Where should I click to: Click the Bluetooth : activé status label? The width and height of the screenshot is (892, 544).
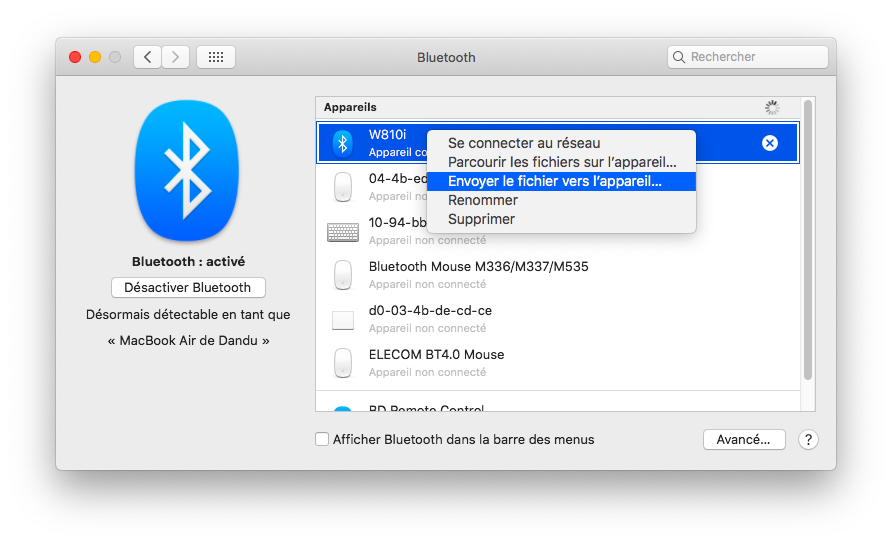(188, 262)
